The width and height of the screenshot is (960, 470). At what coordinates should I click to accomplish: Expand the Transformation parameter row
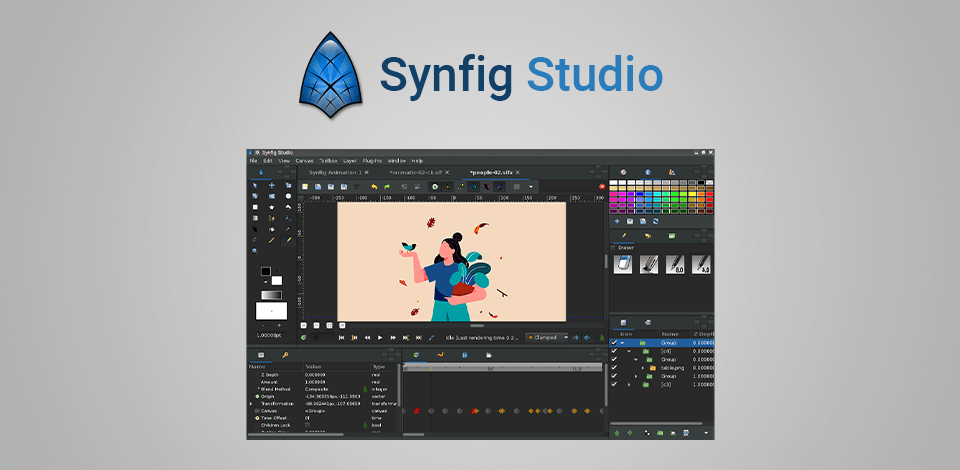[x=252, y=403]
